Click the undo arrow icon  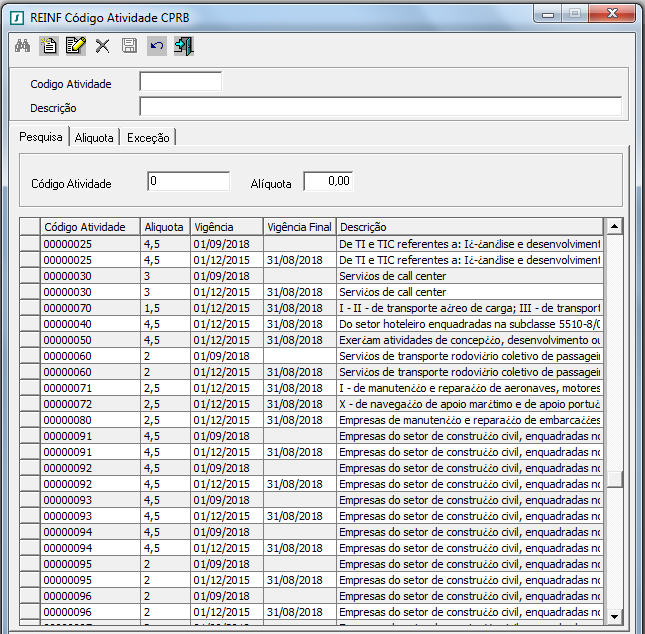pos(156,46)
